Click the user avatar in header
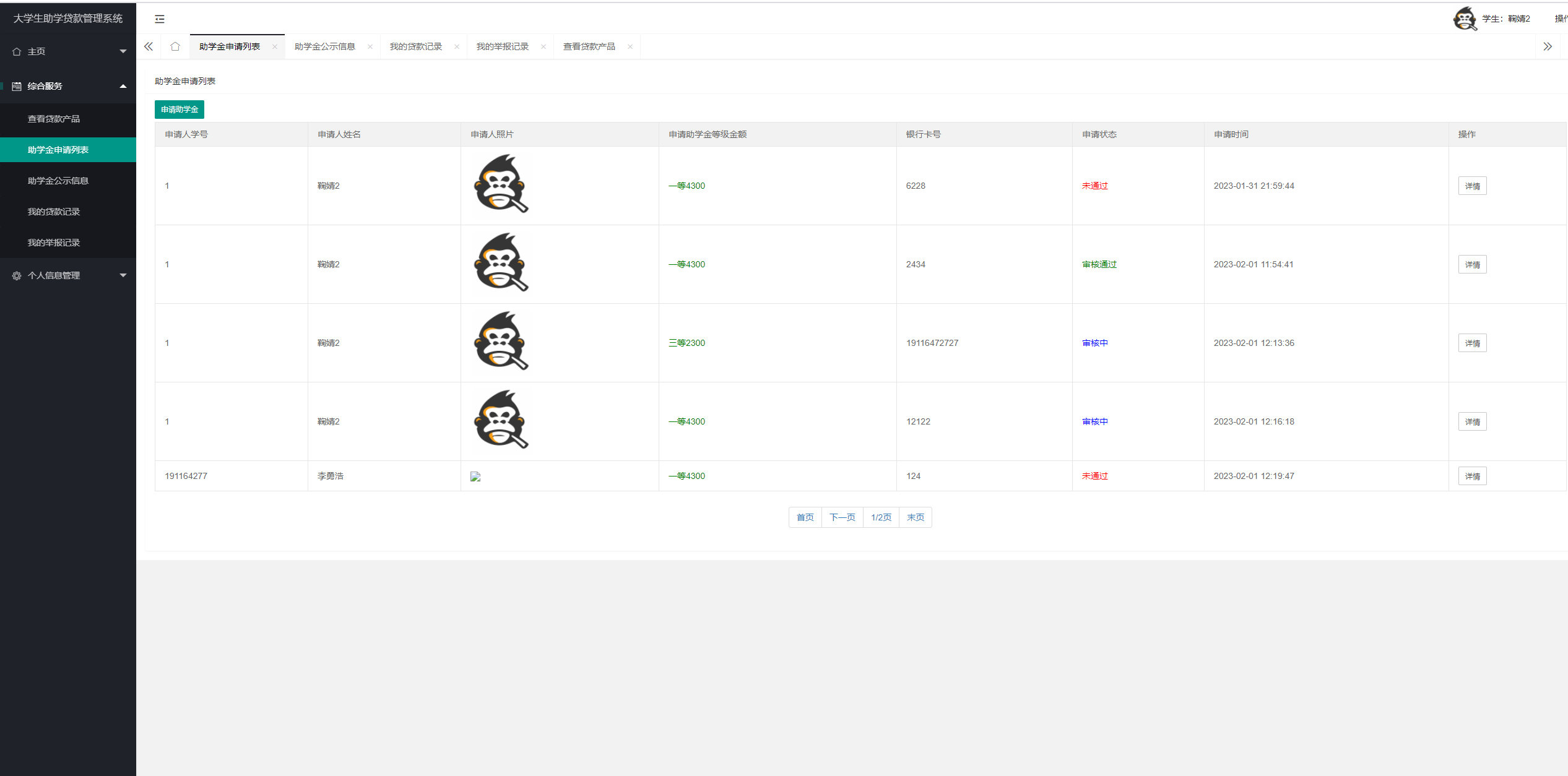The width and height of the screenshot is (1568, 776). pos(1465,19)
